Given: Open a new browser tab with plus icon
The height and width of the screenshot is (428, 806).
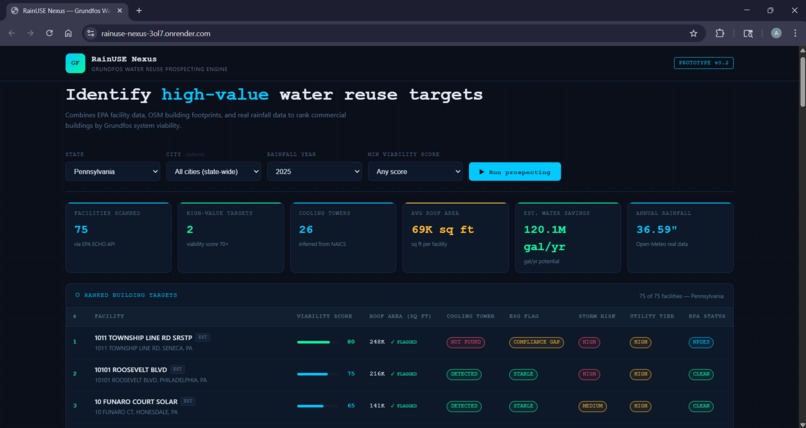Looking at the screenshot, I should [139, 10].
